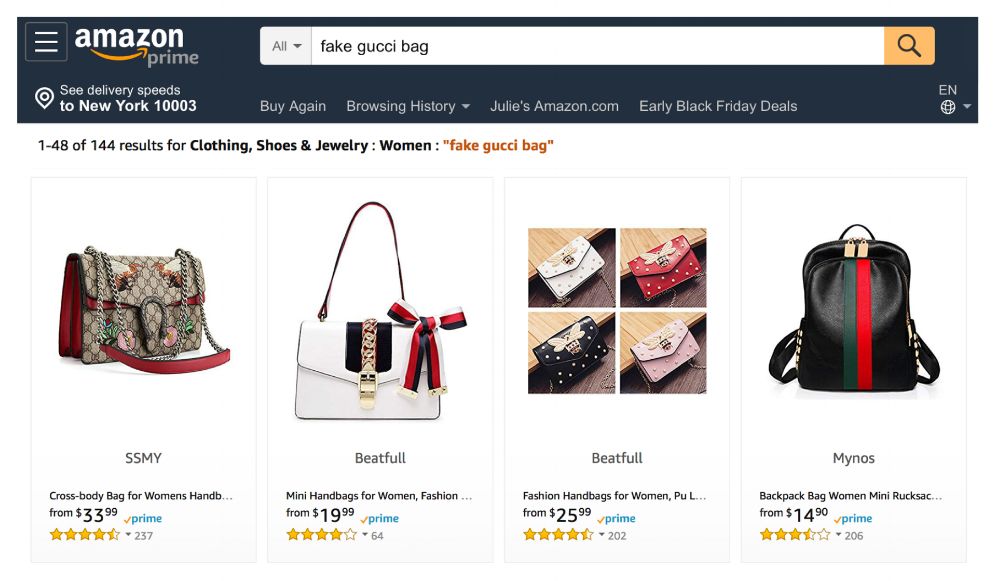The height and width of the screenshot is (581, 1000).
Task: Click the Amazon Prime logo
Action: tap(137, 45)
